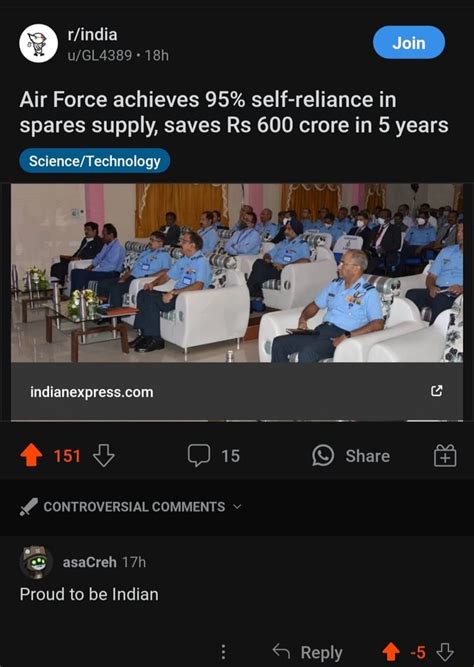This screenshot has width=474, height=667.
Task: Open user profile u/GL4389
Action: coord(100,55)
